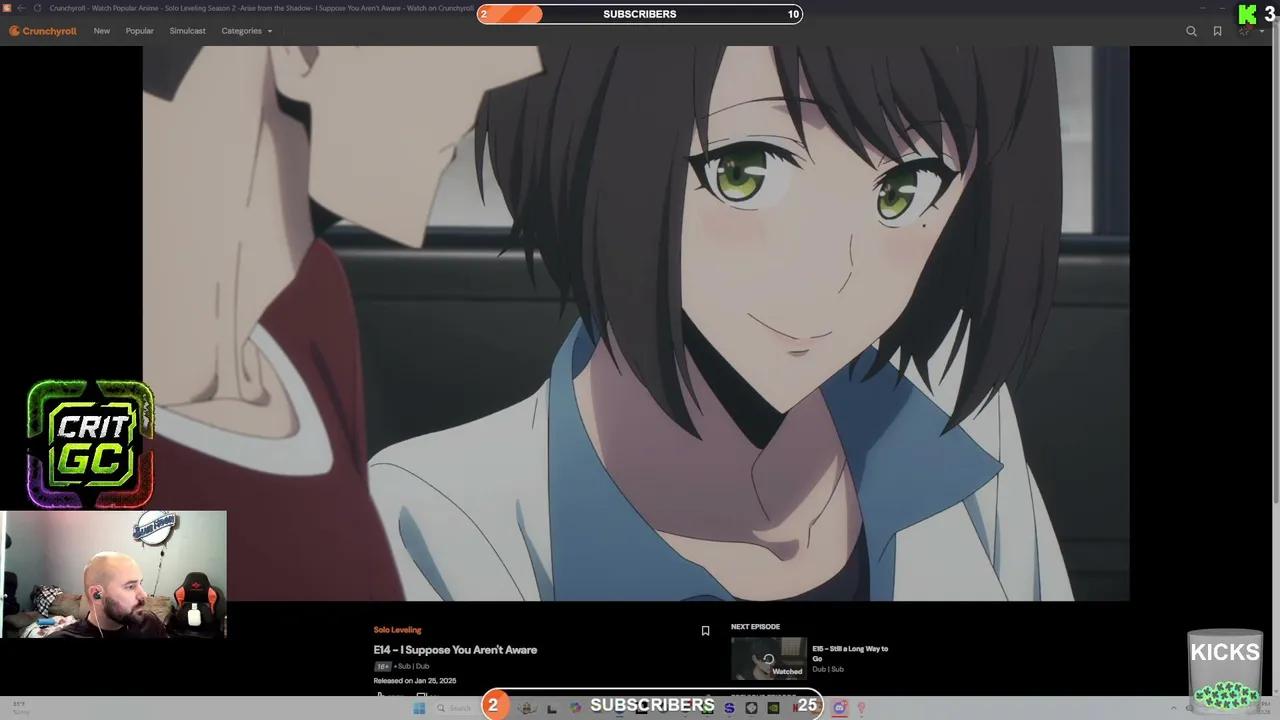Reload the page with the browser refresh icon
Screen dimensions: 1280x720
[x=38, y=8]
